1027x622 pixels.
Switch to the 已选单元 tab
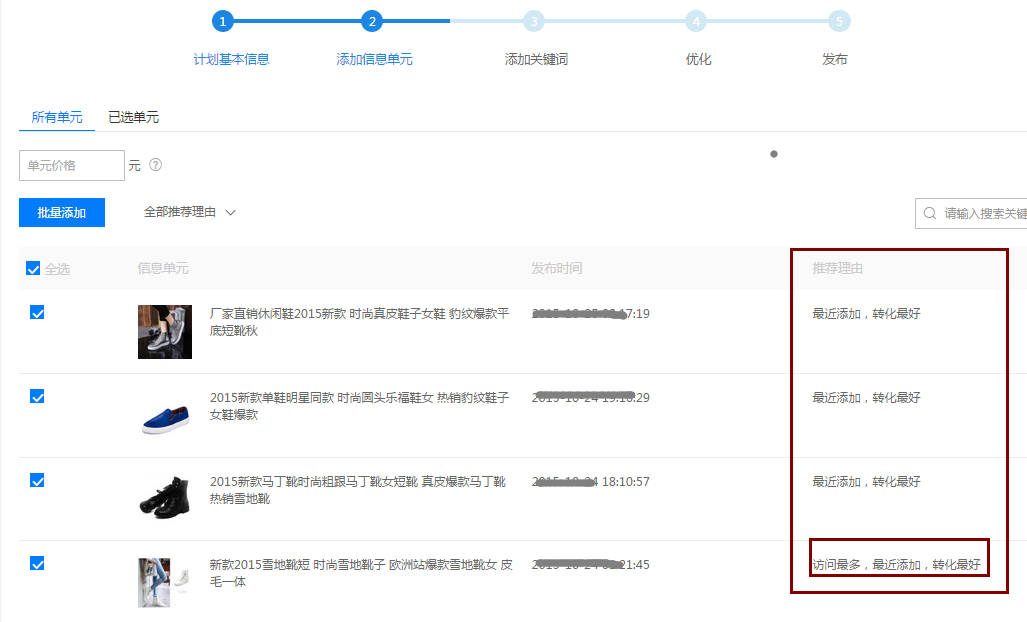coord(133,117)
